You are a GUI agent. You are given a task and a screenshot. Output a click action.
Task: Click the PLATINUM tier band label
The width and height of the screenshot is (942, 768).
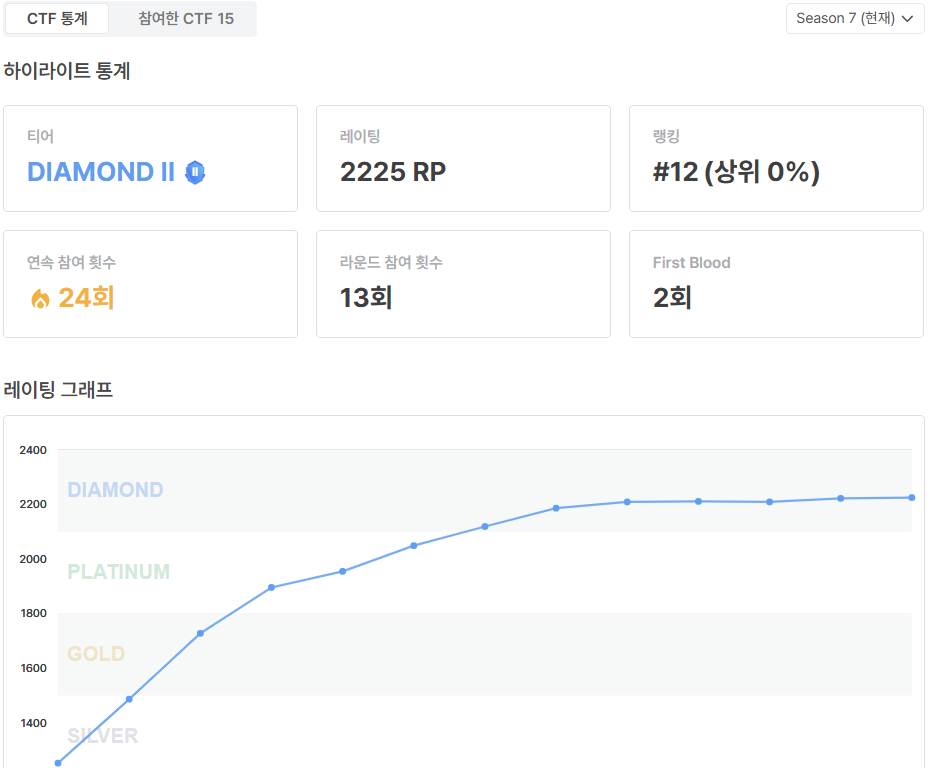click(118, 572)
